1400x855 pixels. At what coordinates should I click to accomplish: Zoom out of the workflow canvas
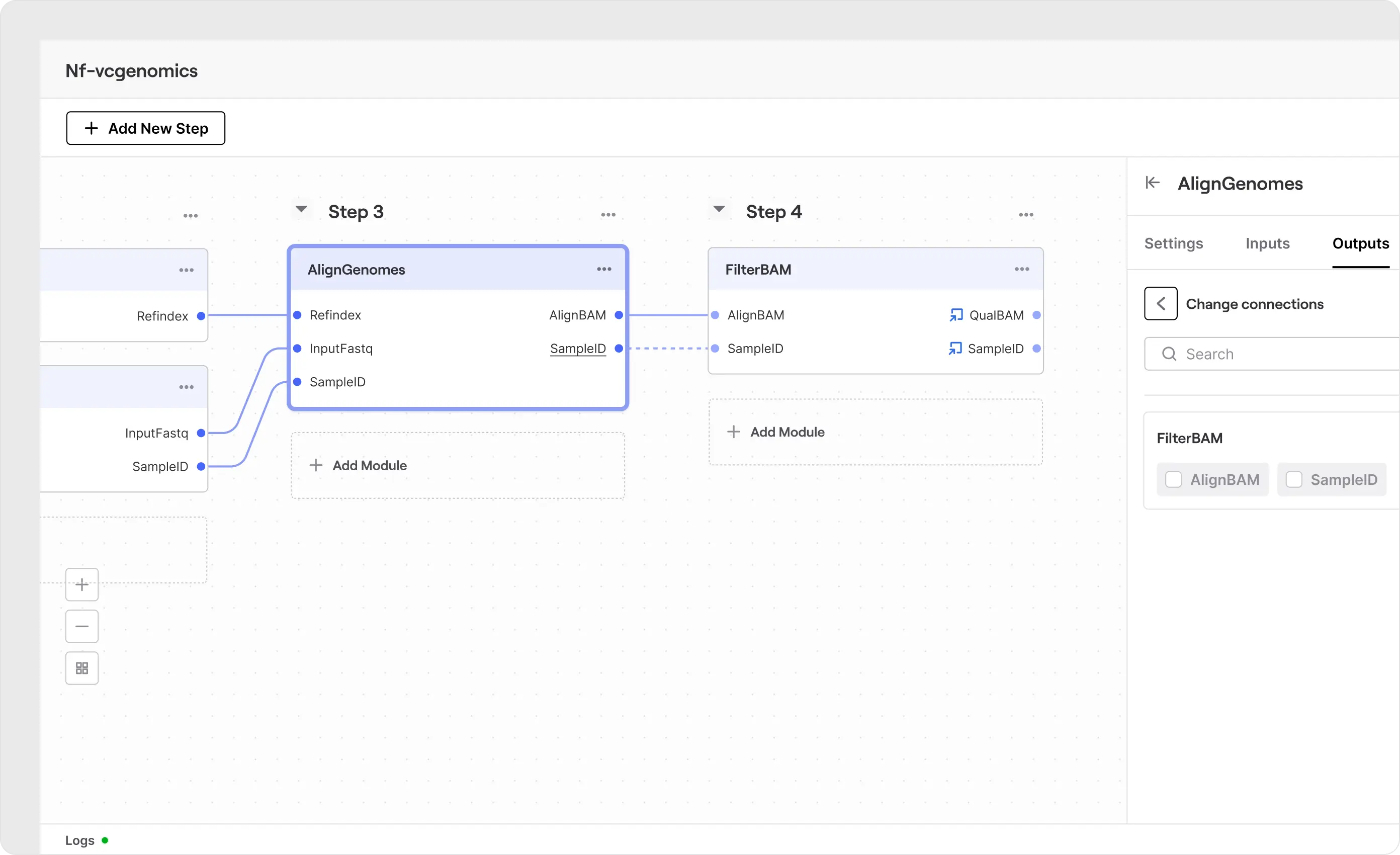coord(82,626)
